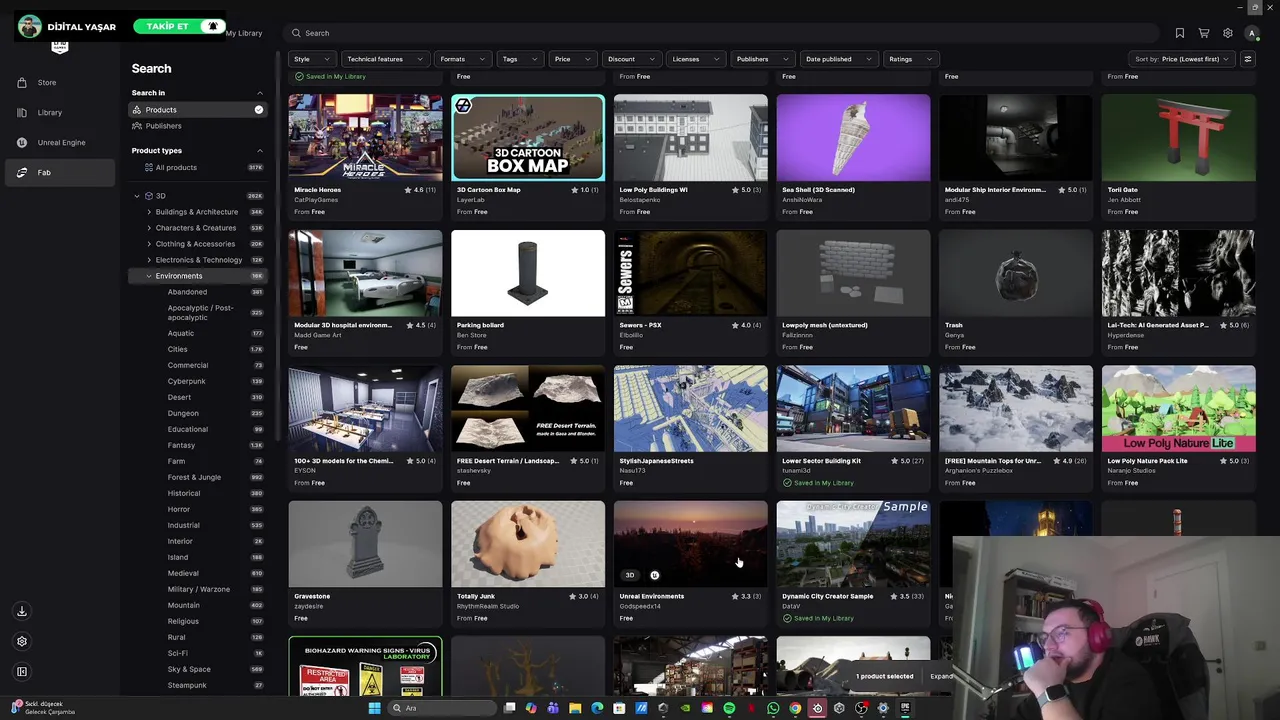Click the magnifier icon in search bar
Viewport: 1280px width, 720px height.
pyautogui.click(x=296, y=33)
